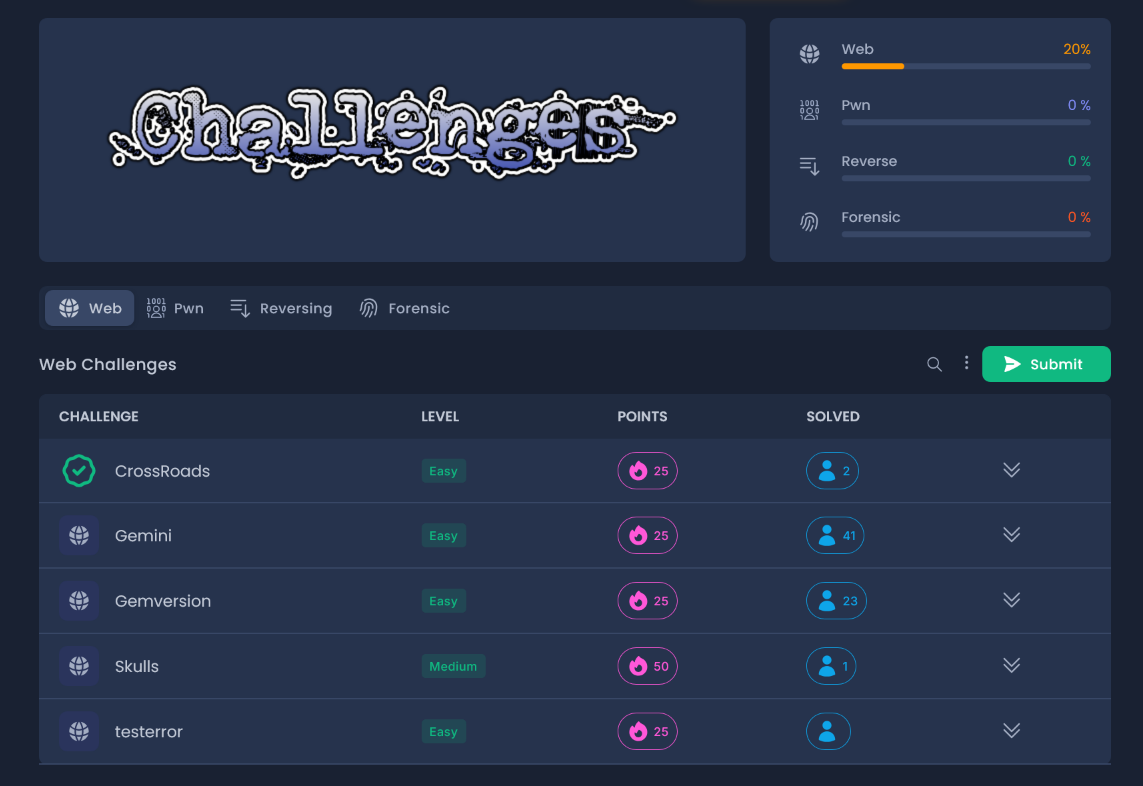Click the search magnifier icon
Viewport: 1143px width, 786px height.
[934, 364]
